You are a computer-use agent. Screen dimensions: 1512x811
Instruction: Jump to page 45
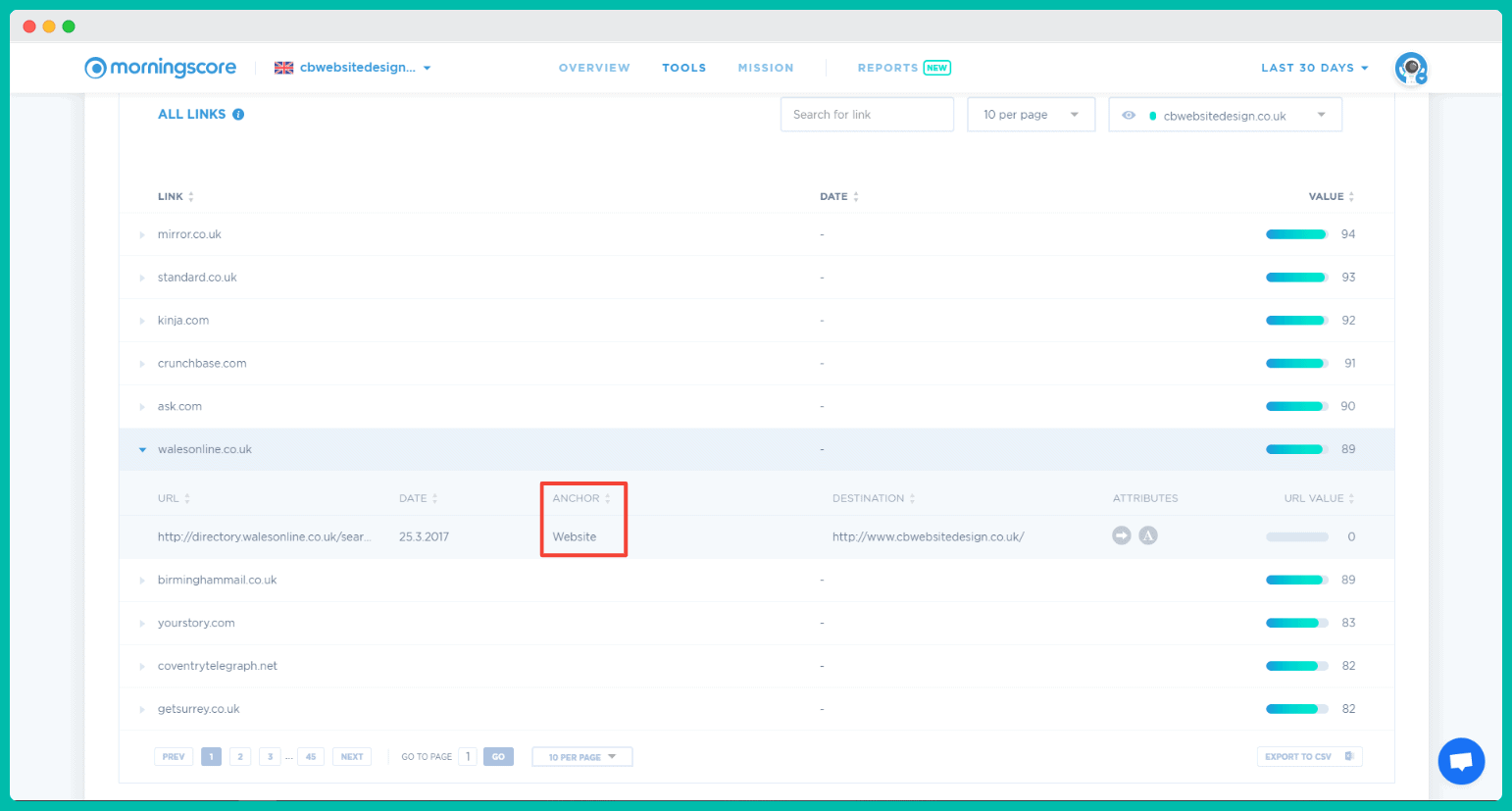(x=311, y=757)
